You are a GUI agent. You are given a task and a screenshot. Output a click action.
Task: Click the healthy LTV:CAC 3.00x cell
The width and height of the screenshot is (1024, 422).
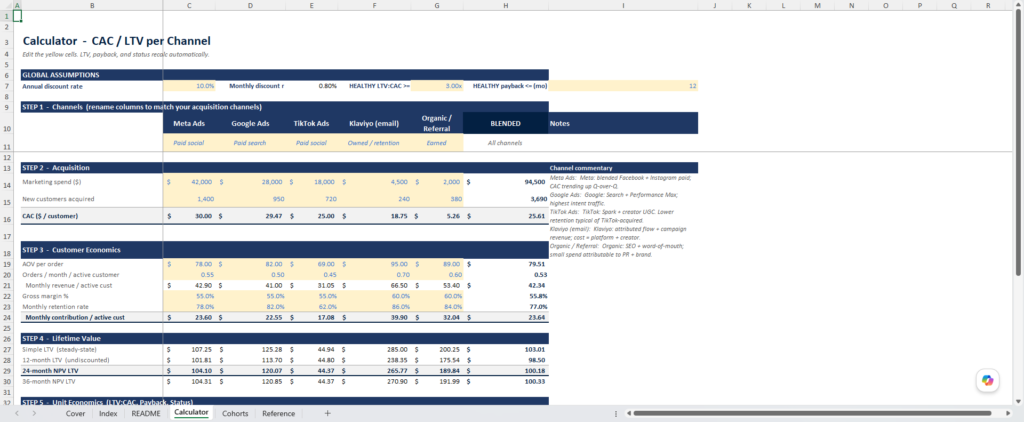437,86
